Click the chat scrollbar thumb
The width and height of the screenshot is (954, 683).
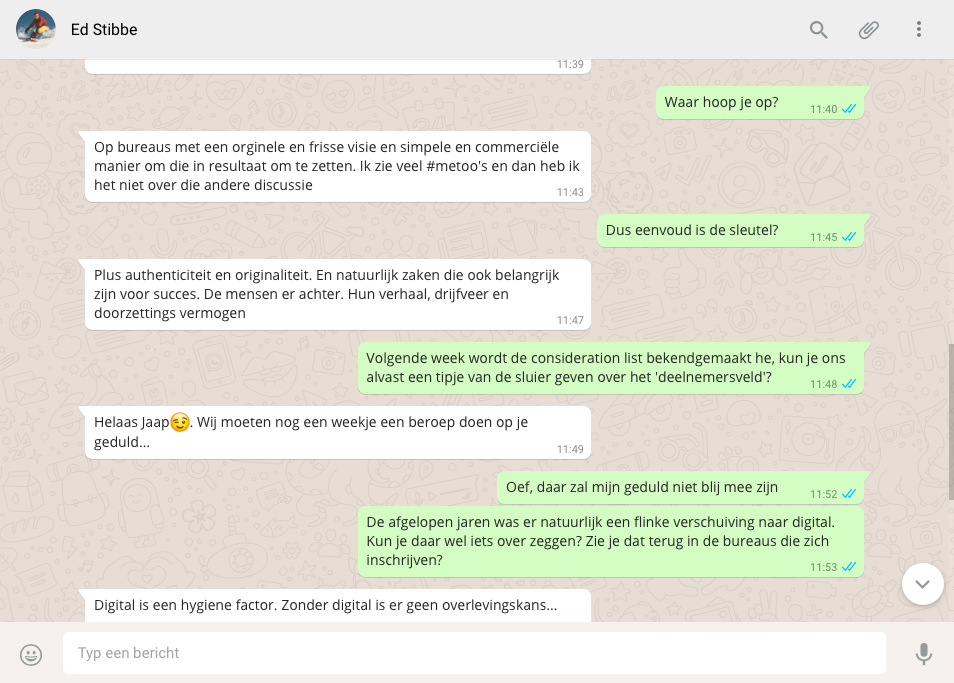[950, 422]
